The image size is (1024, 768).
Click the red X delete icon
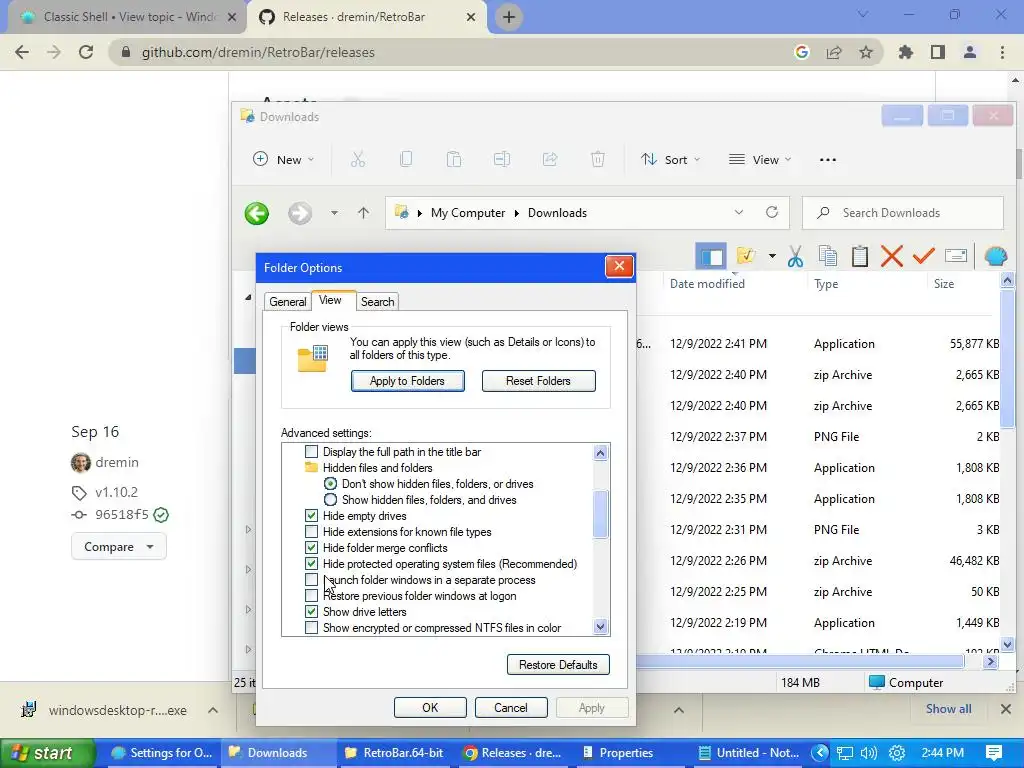click(x=891, y=256)
